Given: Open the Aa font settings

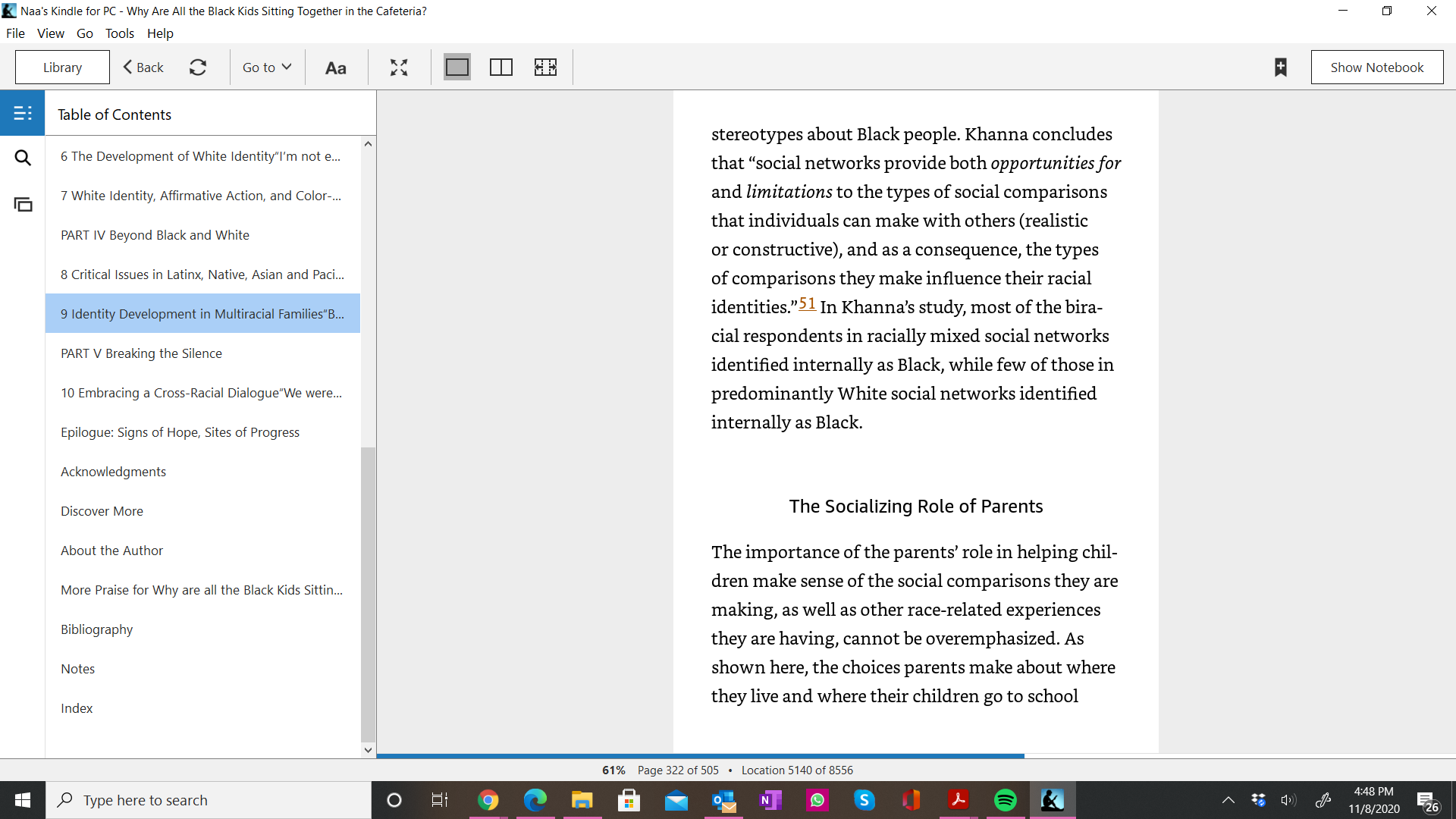Looking at the screenshot, I should (x=336, y=67).
